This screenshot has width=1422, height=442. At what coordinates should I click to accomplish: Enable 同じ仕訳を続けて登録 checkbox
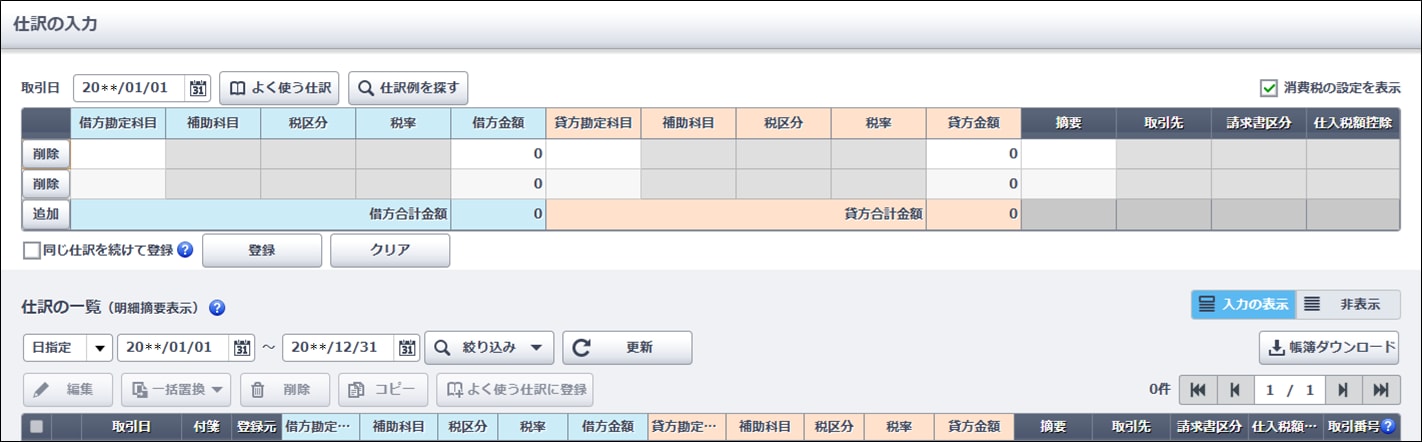coord(31,250)
